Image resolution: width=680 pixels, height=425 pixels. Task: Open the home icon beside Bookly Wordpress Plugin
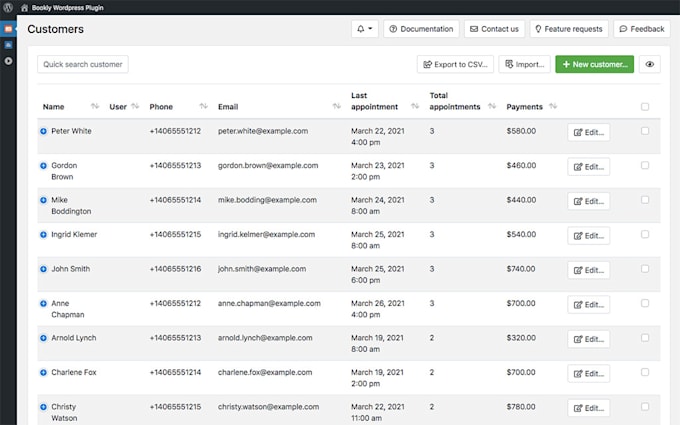click(24, 8)
